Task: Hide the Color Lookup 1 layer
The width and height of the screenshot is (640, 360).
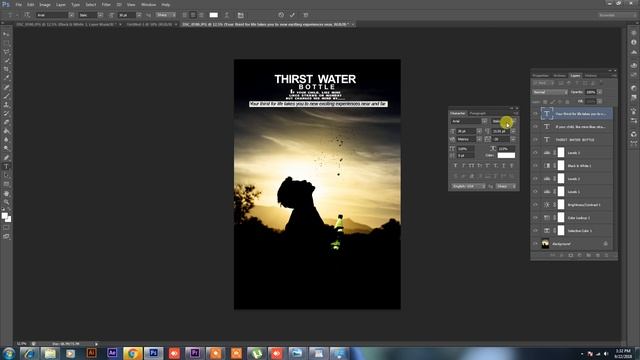Action: (x=535, y=218)
